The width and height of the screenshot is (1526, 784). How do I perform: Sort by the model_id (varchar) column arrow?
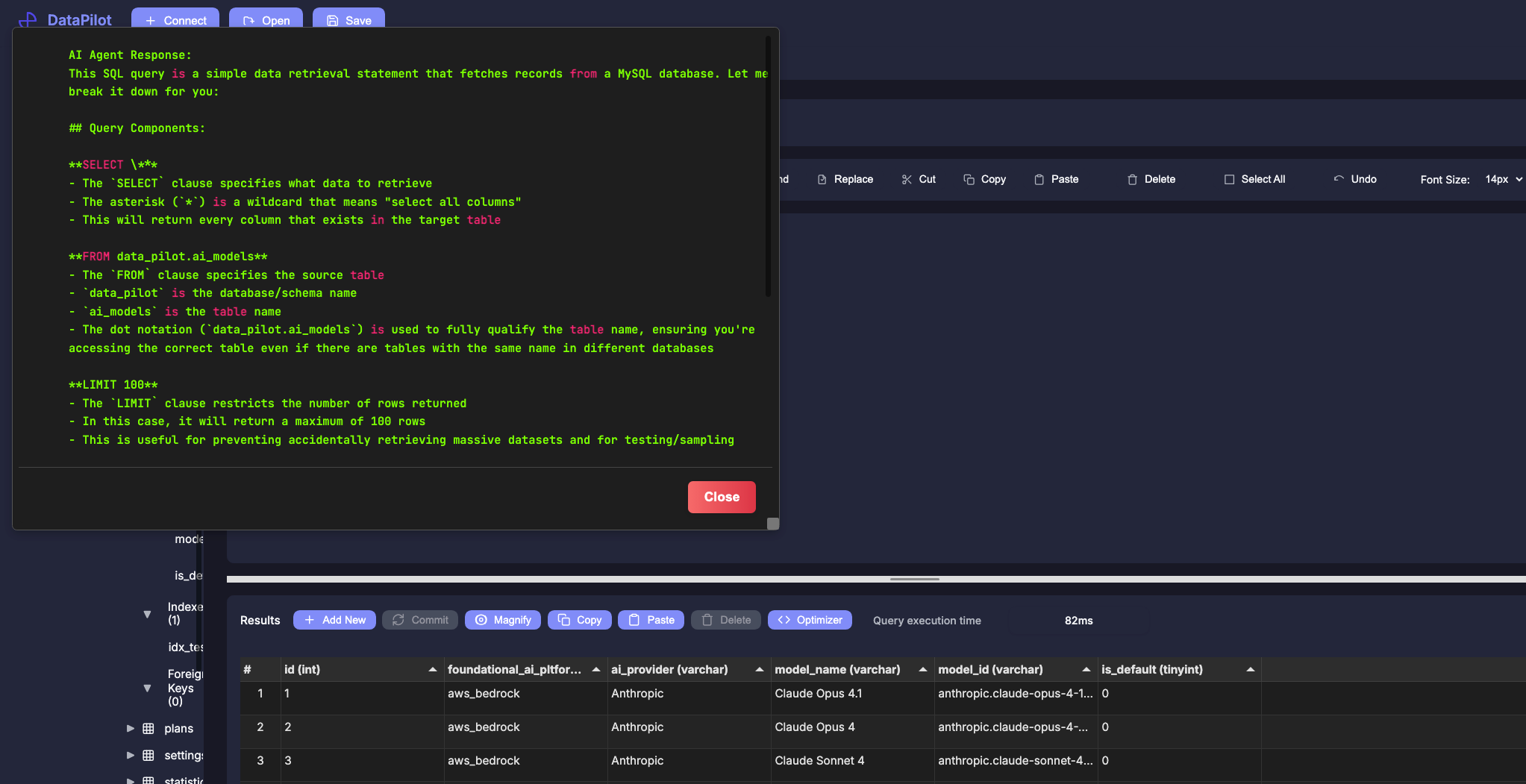tap(1086, 670)
